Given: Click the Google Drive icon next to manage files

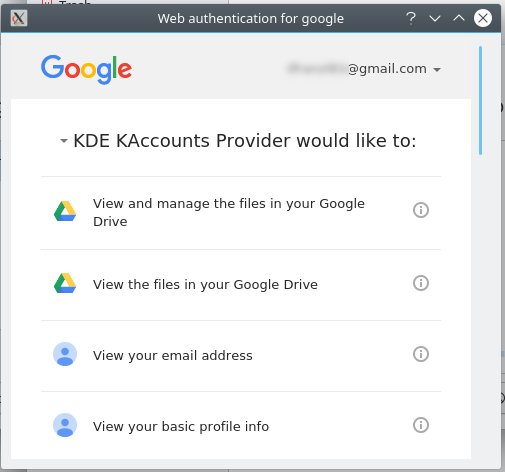Looking at the screenshot, I should pyautogui.click(x=65, y=211).
